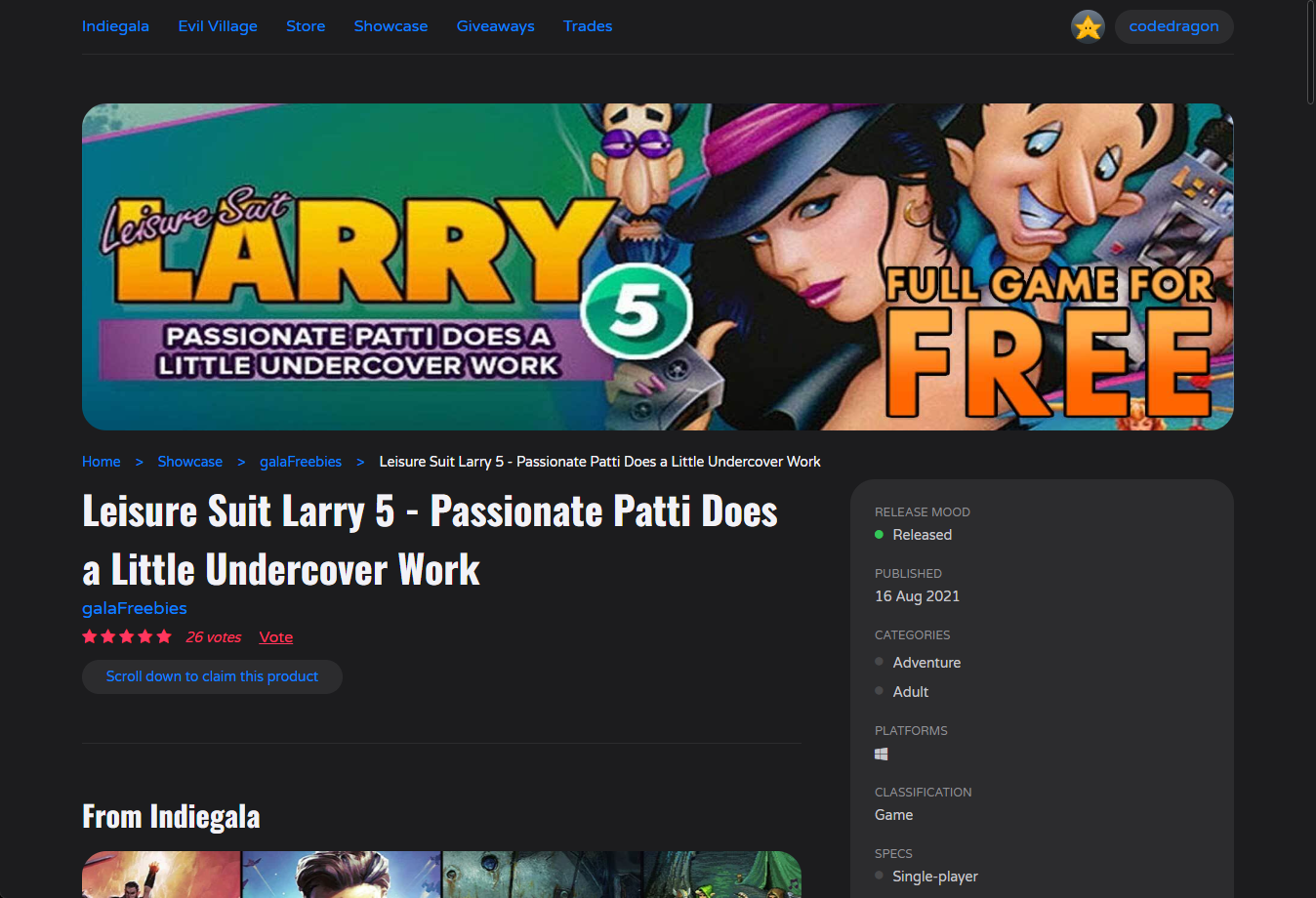Image resolution: width=1316 pixels, height=898 pixels.
Task: Click the main game title heading
Action: click(430, 540)
